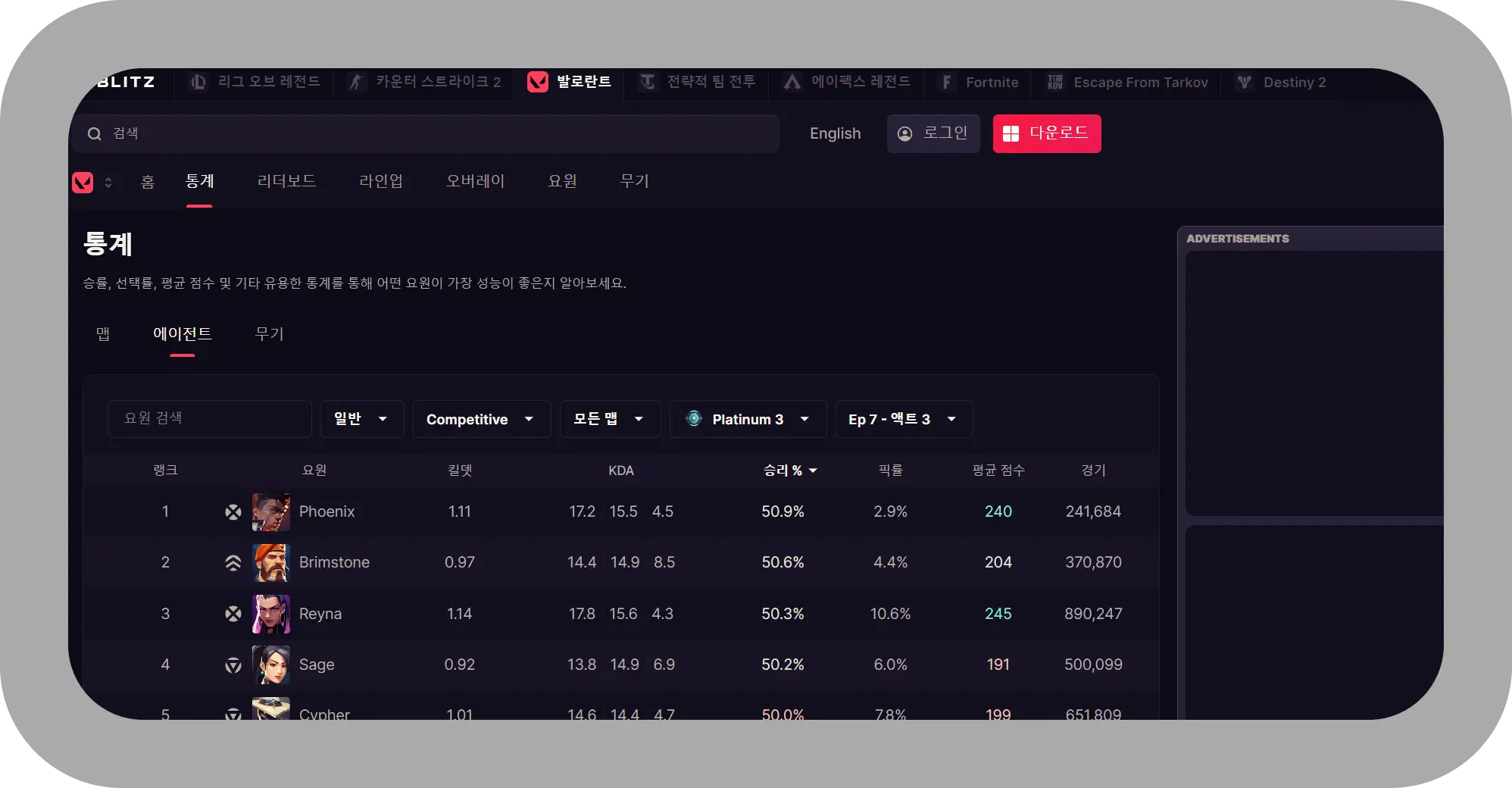Viewport: 1512px width, 788px height.
Task: Switch games using the League of Legends icon
Action: point(198,83)
